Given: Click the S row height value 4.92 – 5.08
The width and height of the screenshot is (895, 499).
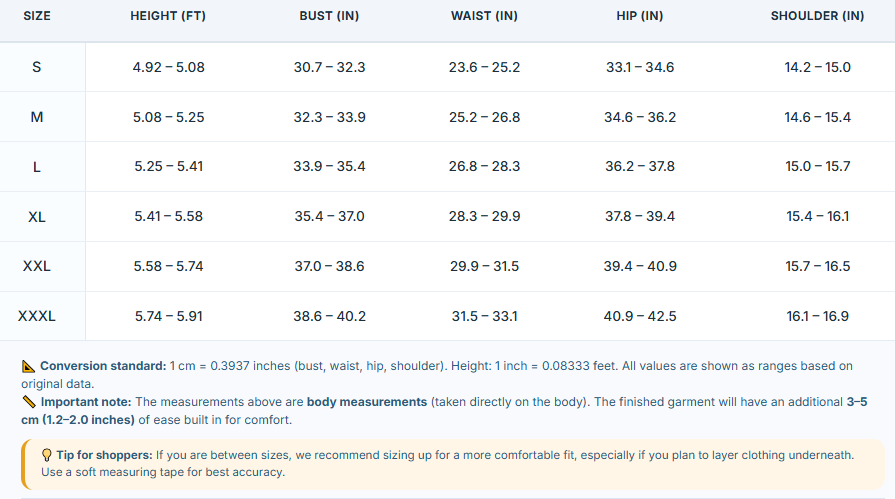Looking at the screenshot, I should pos(168,67).
